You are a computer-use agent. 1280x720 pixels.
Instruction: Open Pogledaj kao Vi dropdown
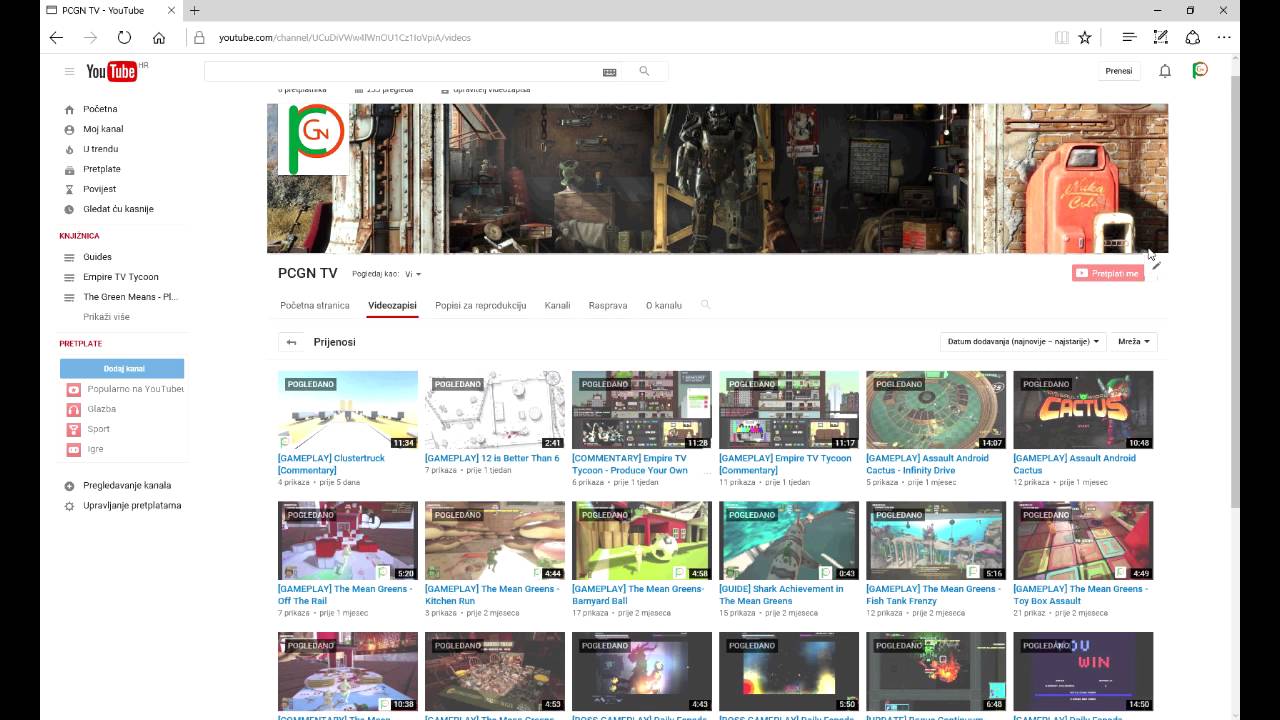pyautogui.click(x=413, y=274)
